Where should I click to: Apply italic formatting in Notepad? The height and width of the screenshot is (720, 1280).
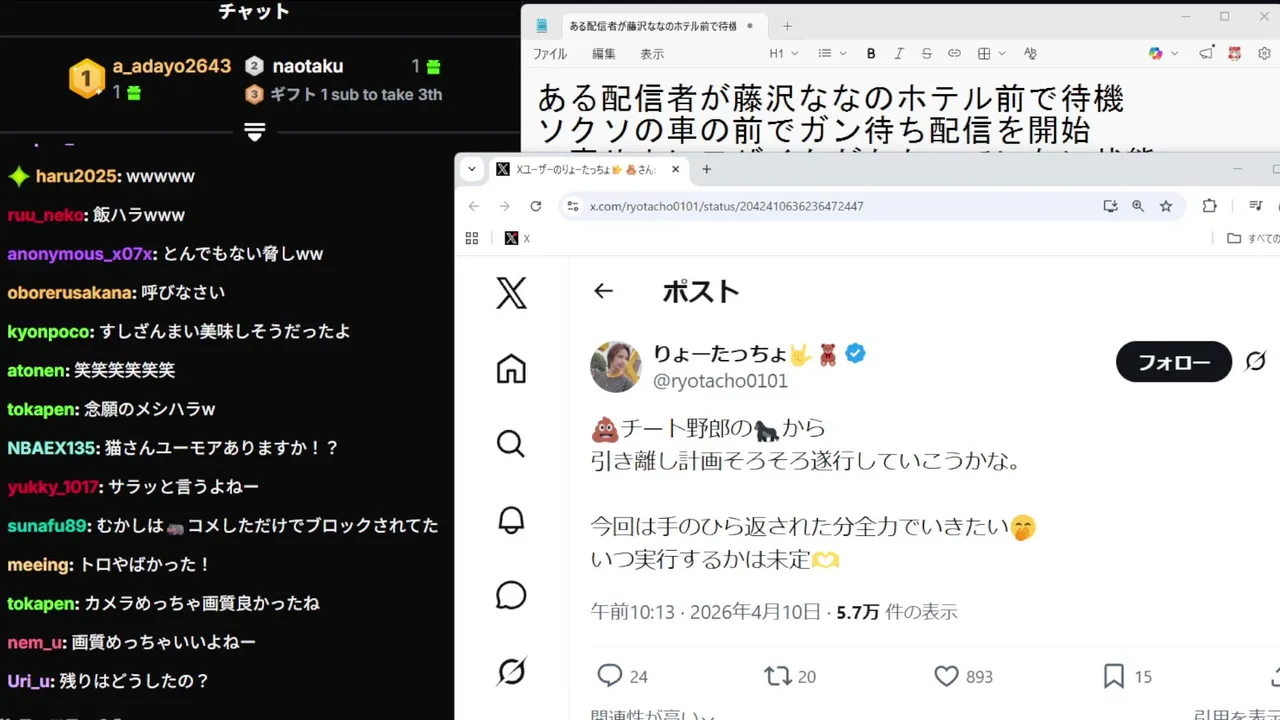[x=898, y=54]
